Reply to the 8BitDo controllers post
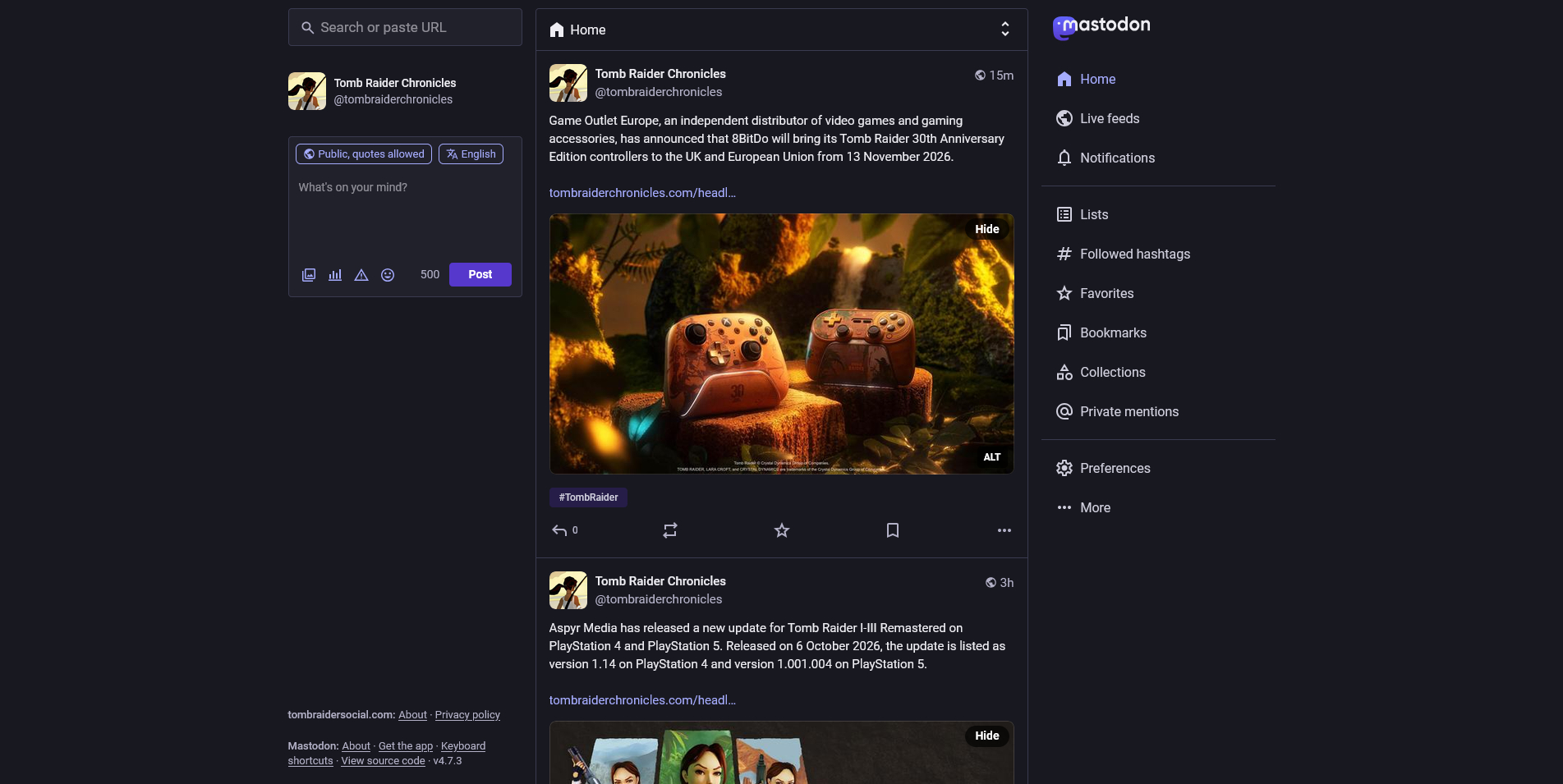The width and height of the screenshot is (1563, 784). pos(564,530)
